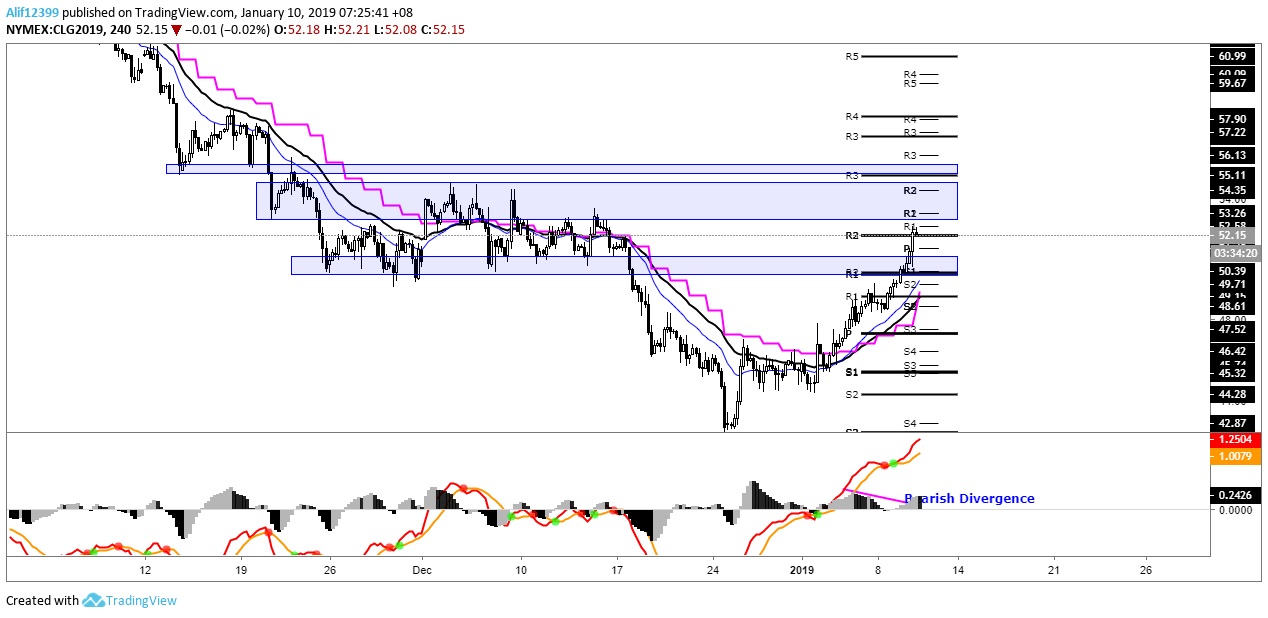
Task: Click the 50.39 price axis label
Action: click(x=1232, y=271)
